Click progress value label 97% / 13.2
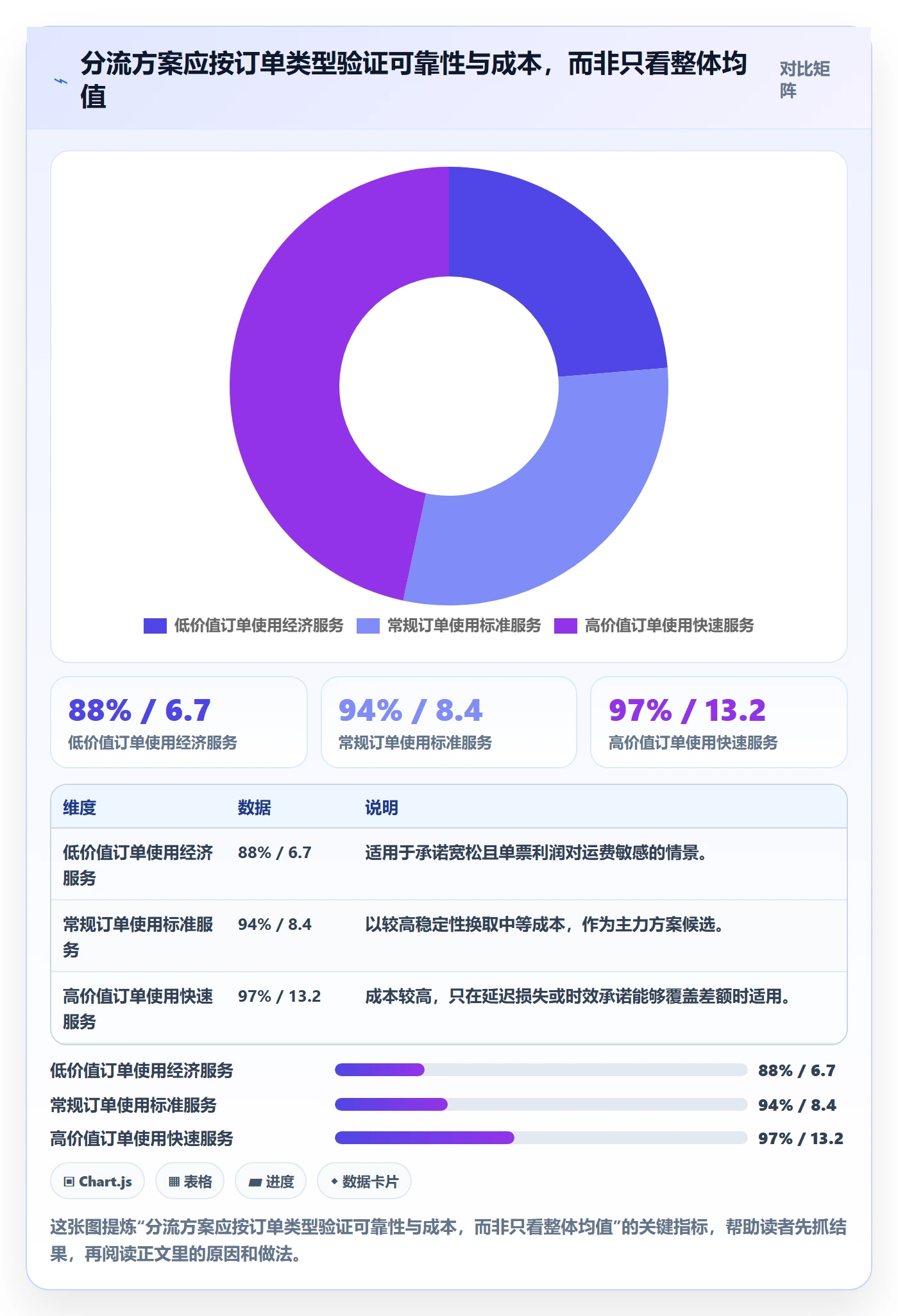Image resolution: width=898 pixels, height=1316 pixels. click(801, 1138)
